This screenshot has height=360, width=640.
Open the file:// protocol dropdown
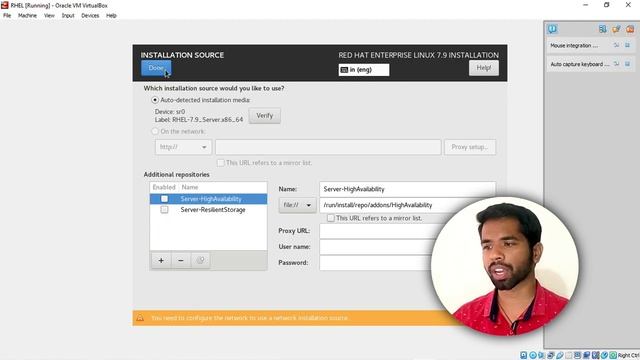(297, 205)
